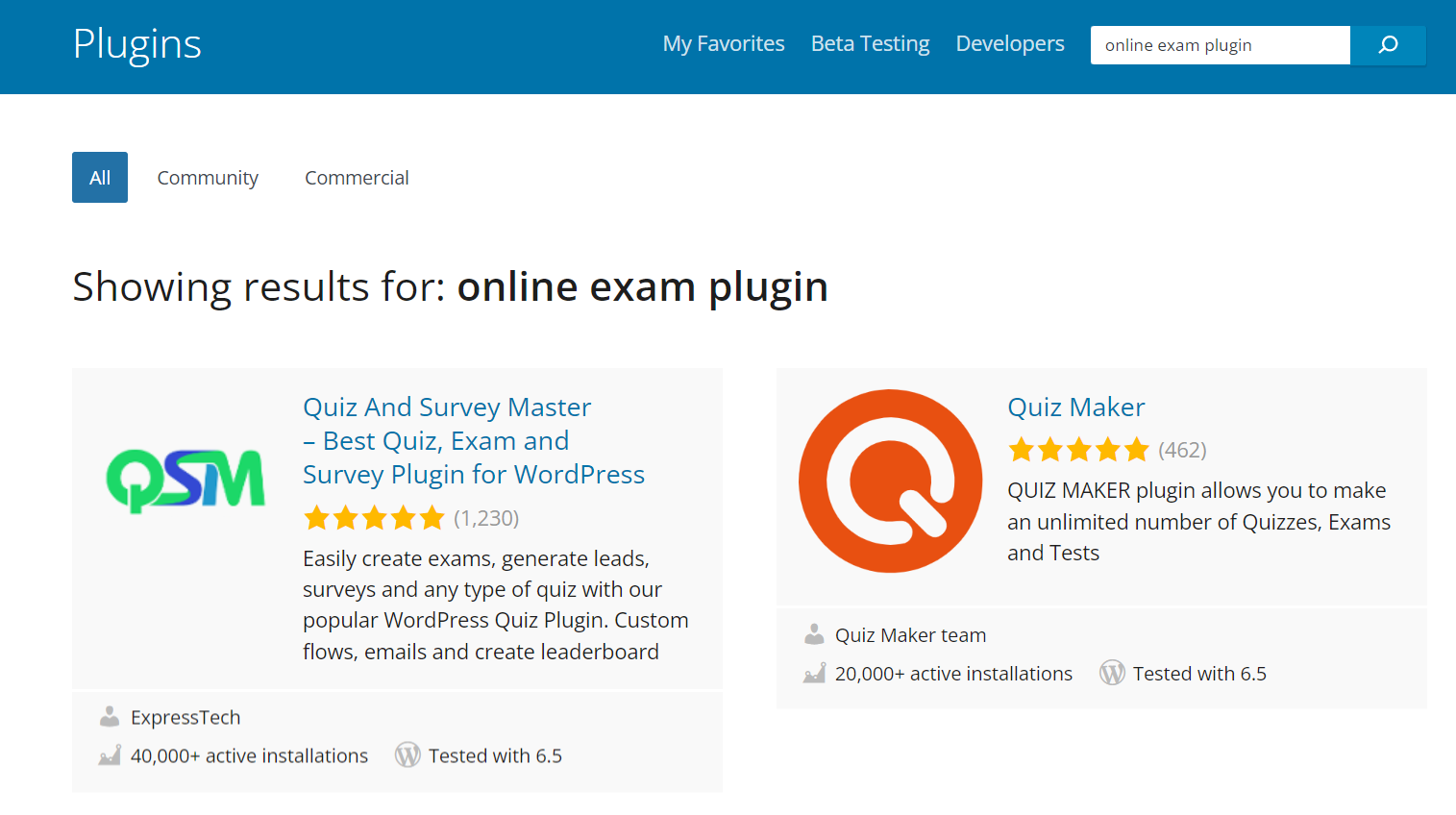Click the magnifying glass search icon

pyautogui.click(x=1387, y=44)
